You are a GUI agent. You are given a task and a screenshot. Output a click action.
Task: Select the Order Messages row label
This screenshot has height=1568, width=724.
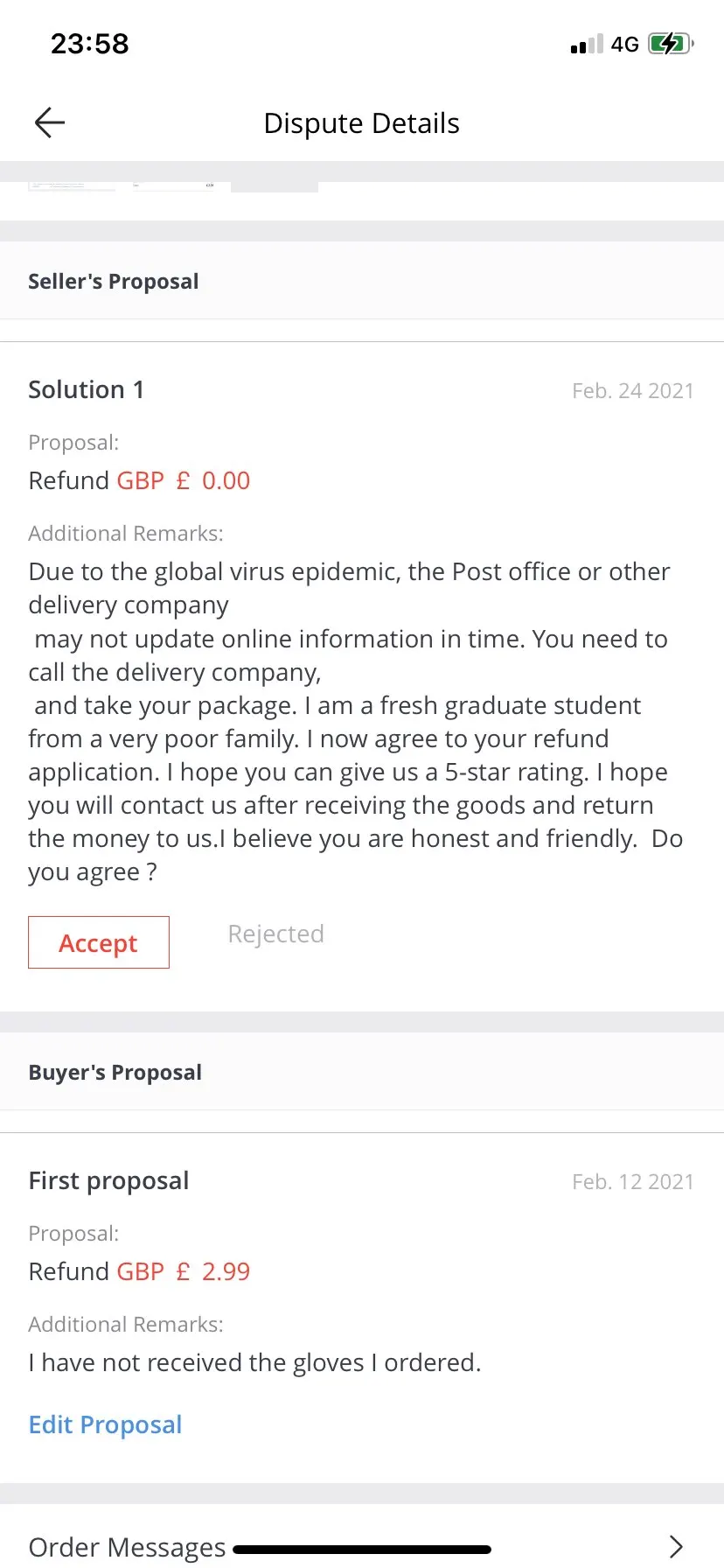(x=127, y=1547)
